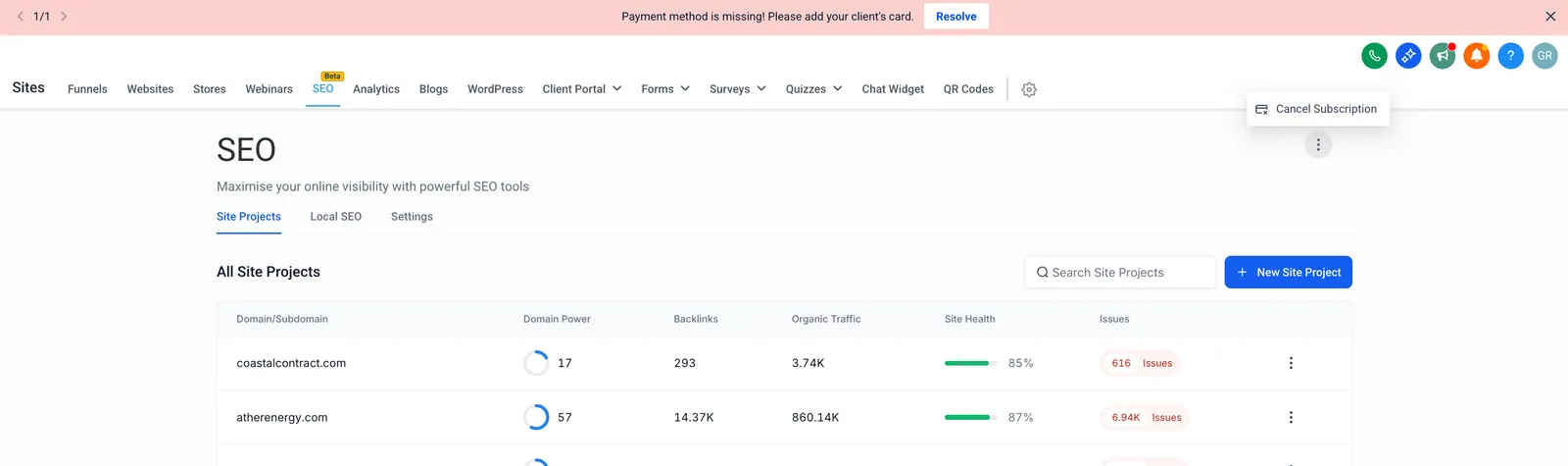Click the Resolve payment button

point(955,17)
